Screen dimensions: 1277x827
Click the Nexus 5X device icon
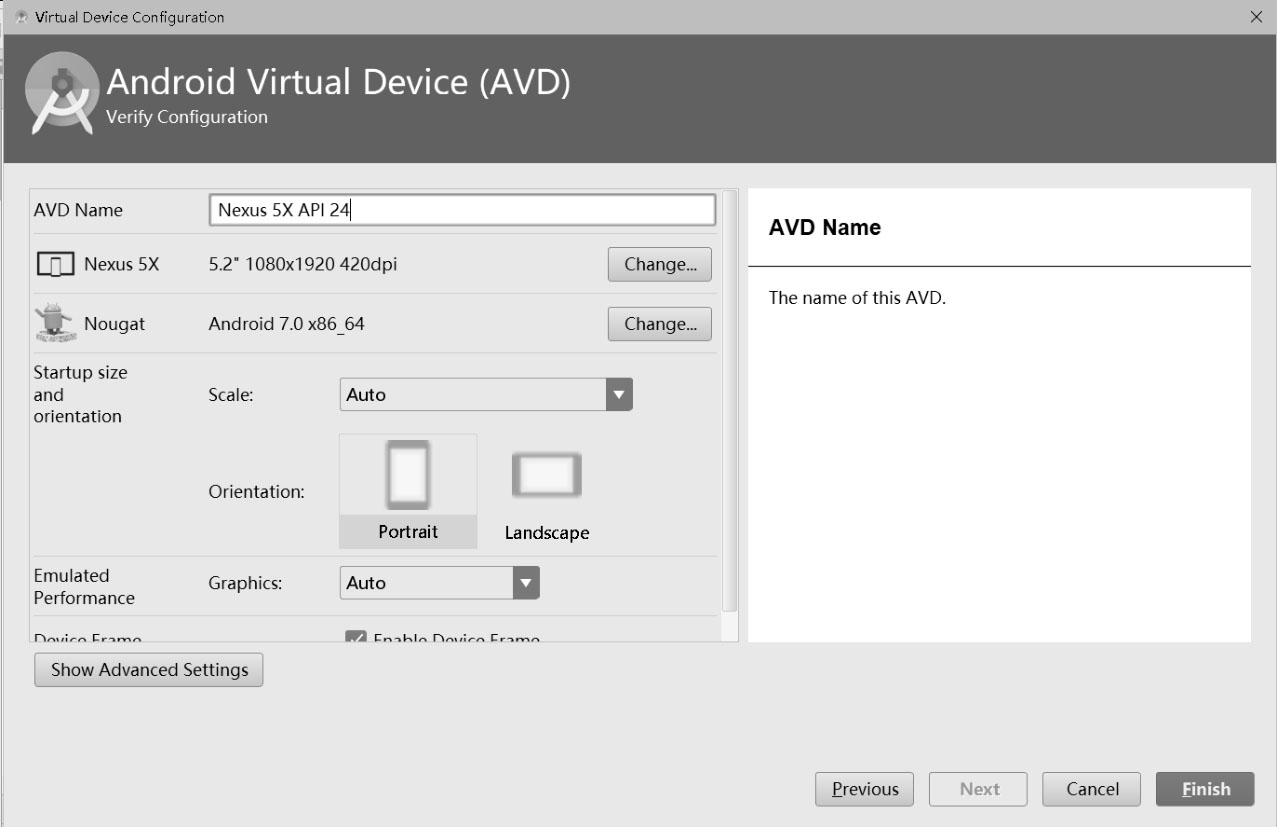point(55,265)
